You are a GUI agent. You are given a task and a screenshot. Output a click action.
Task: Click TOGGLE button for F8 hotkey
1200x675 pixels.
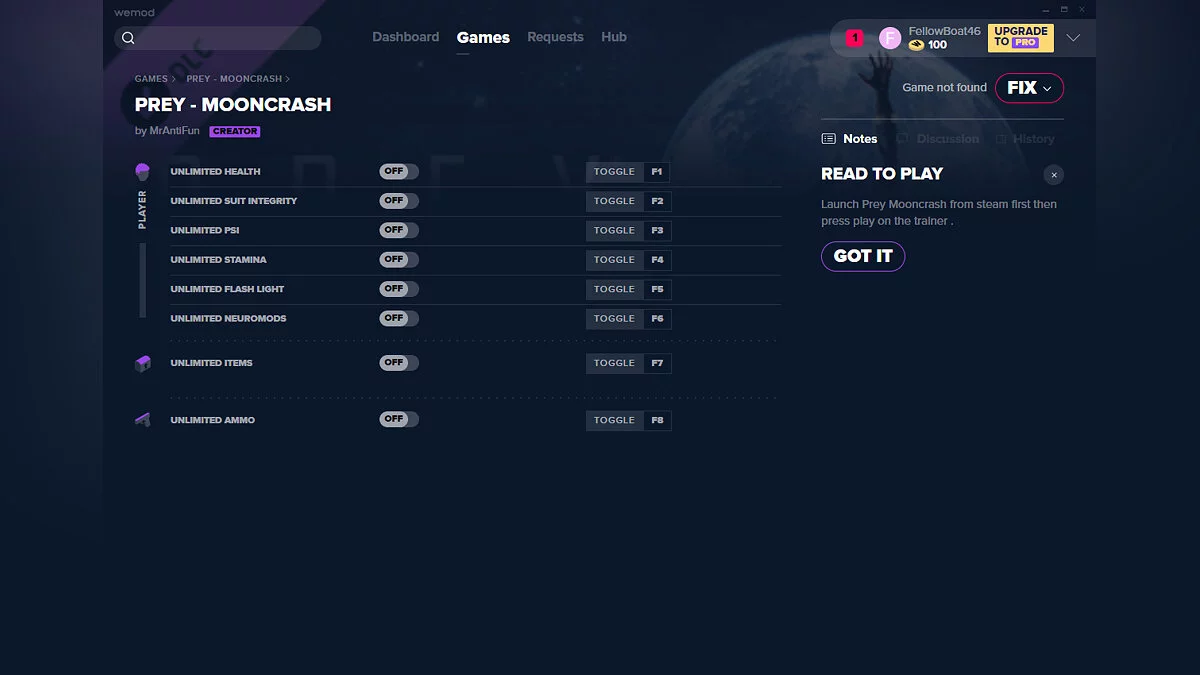click(x=614, y=420)
